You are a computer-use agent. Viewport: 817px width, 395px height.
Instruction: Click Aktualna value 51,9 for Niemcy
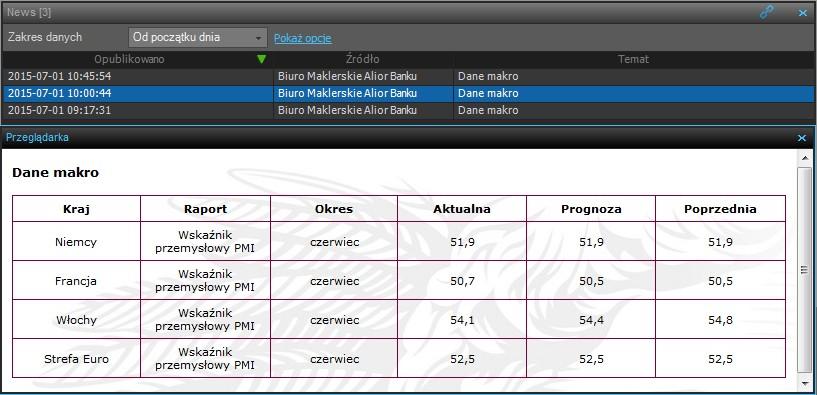tap(462, 242)
